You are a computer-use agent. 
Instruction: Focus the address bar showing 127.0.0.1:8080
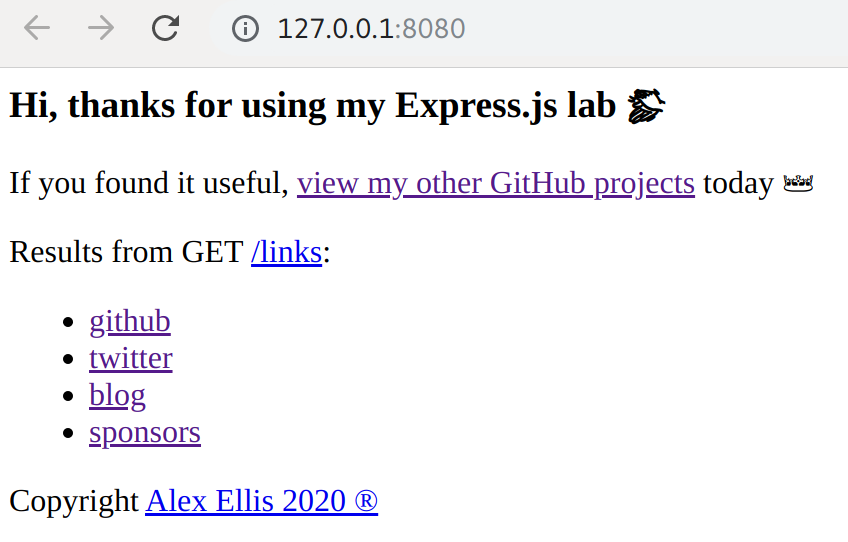pos(530,28)
